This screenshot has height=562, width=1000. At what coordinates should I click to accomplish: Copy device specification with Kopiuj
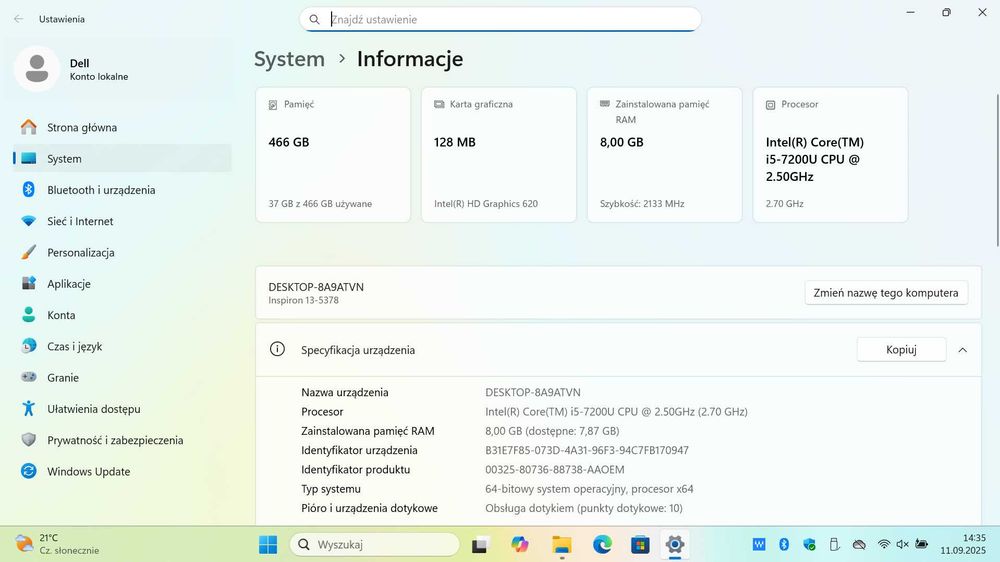[901, 350]
